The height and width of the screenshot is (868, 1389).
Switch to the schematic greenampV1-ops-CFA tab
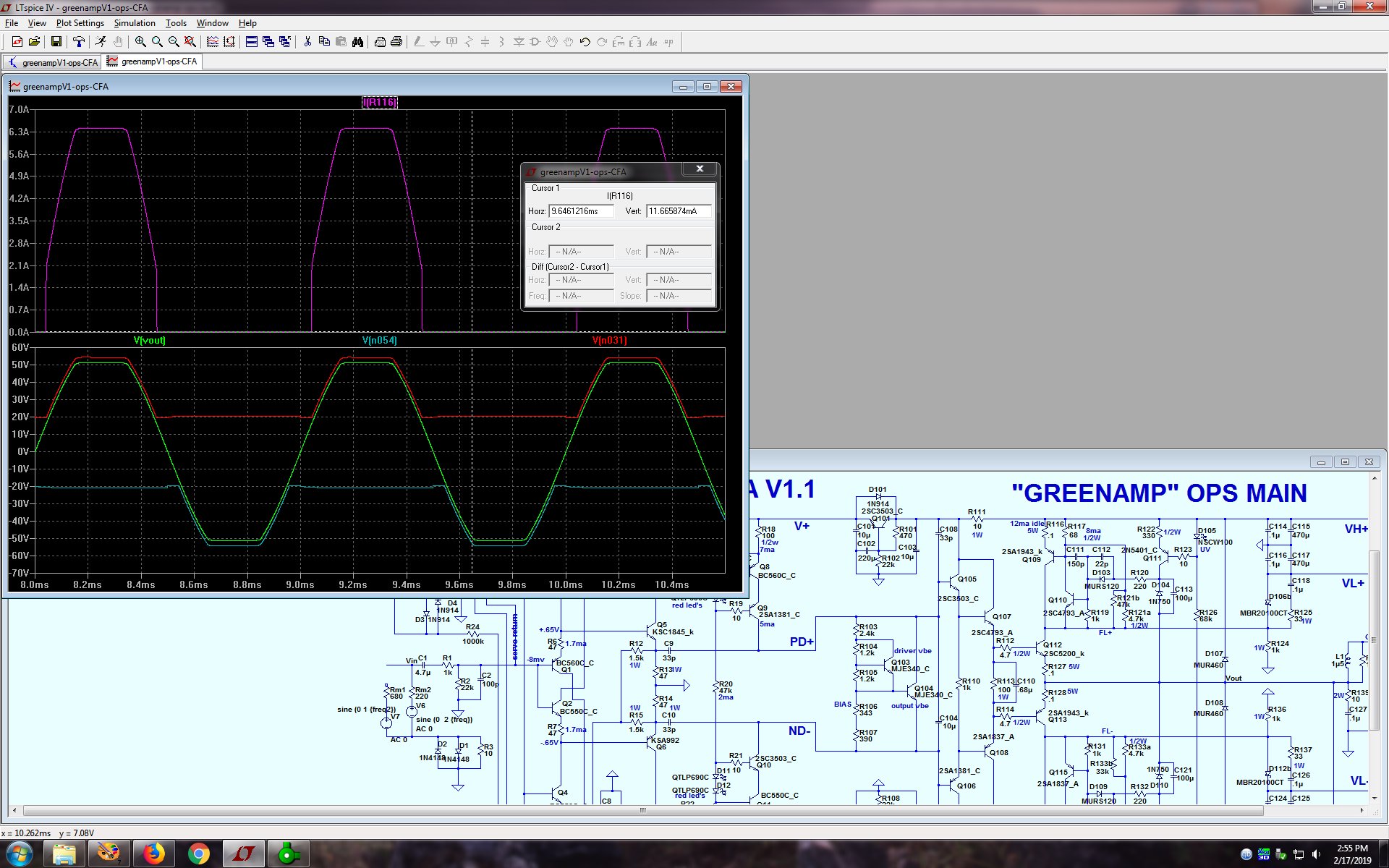pyautogui.click(x=53, y=62)
